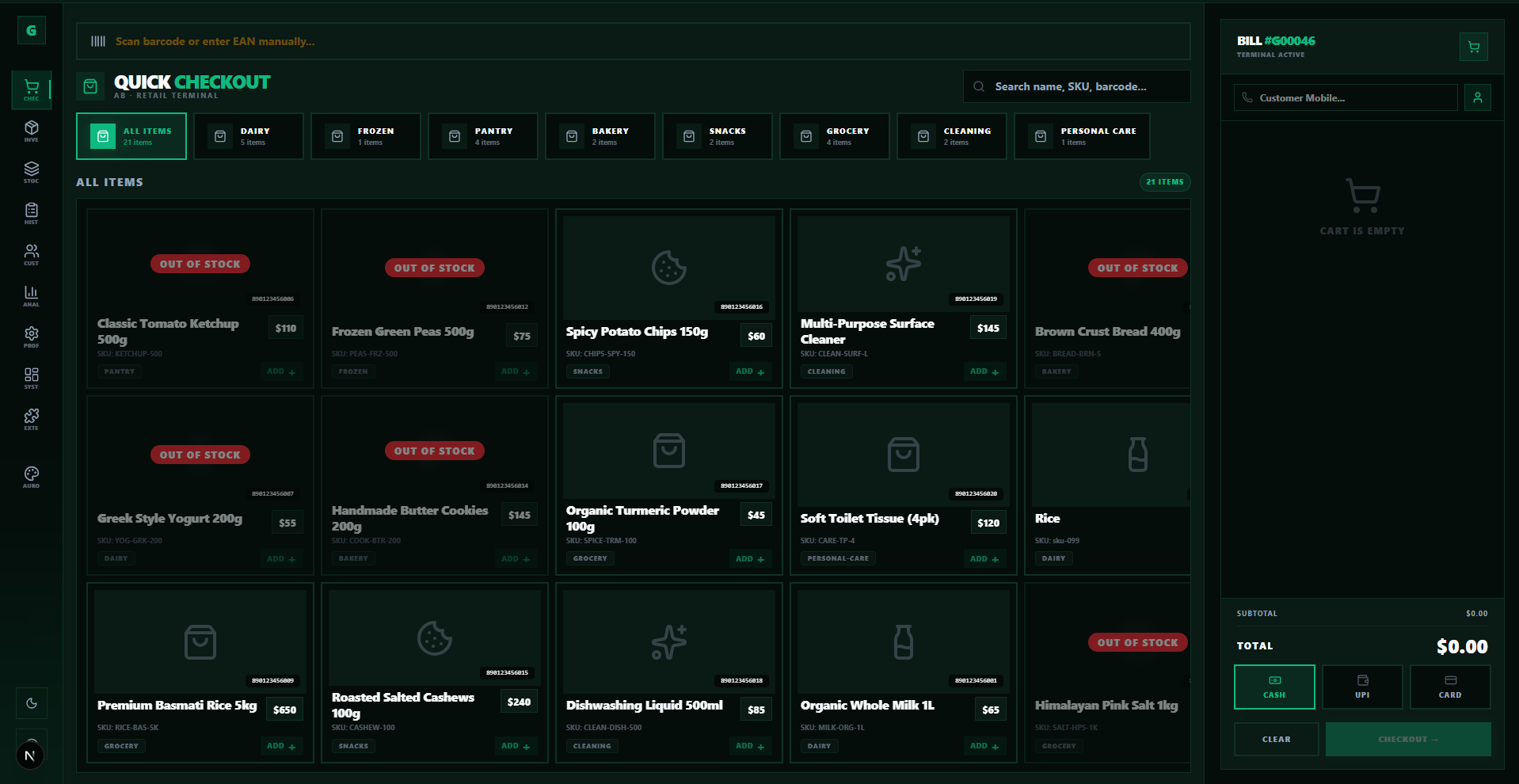Open the Extensions (EXTE) puzzle icon
Screen dimensions: 1519x784
pyautogui.click(x=31, y=419)
